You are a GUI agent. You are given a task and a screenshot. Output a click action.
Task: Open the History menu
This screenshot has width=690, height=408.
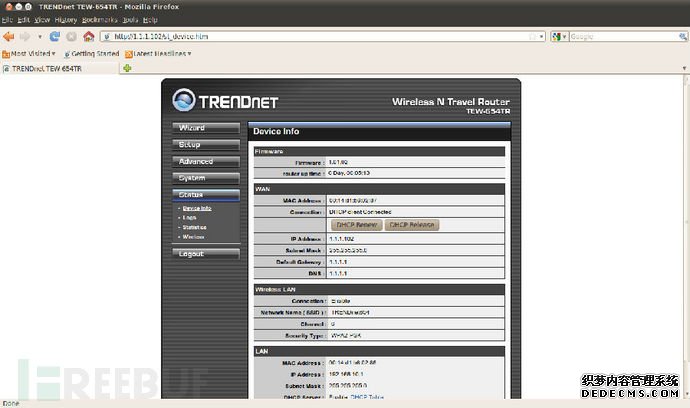(66, 20)
